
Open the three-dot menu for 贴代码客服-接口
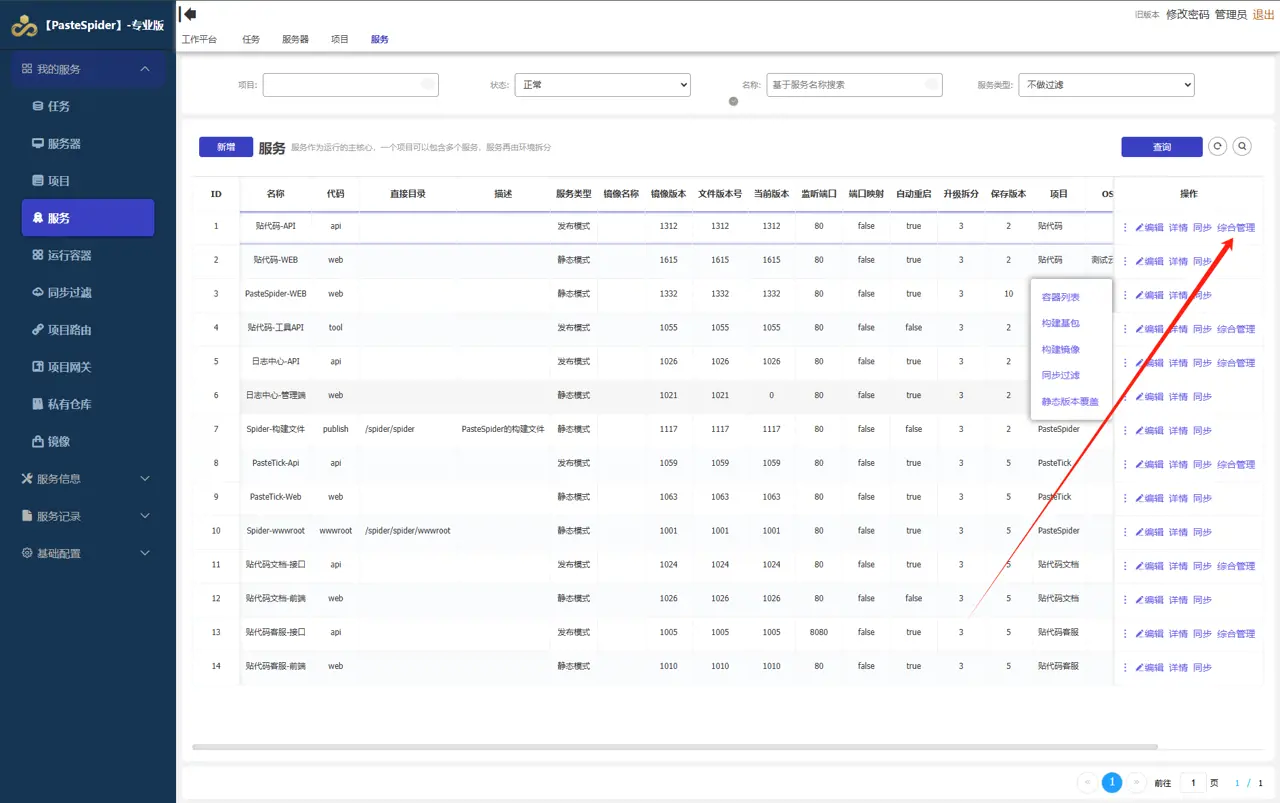[x=1125, y=633]
